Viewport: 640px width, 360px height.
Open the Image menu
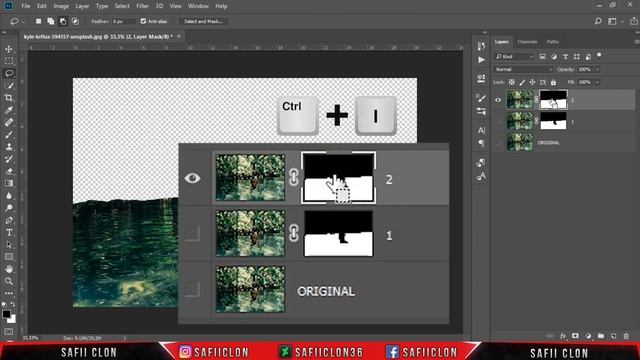point(61,6)
